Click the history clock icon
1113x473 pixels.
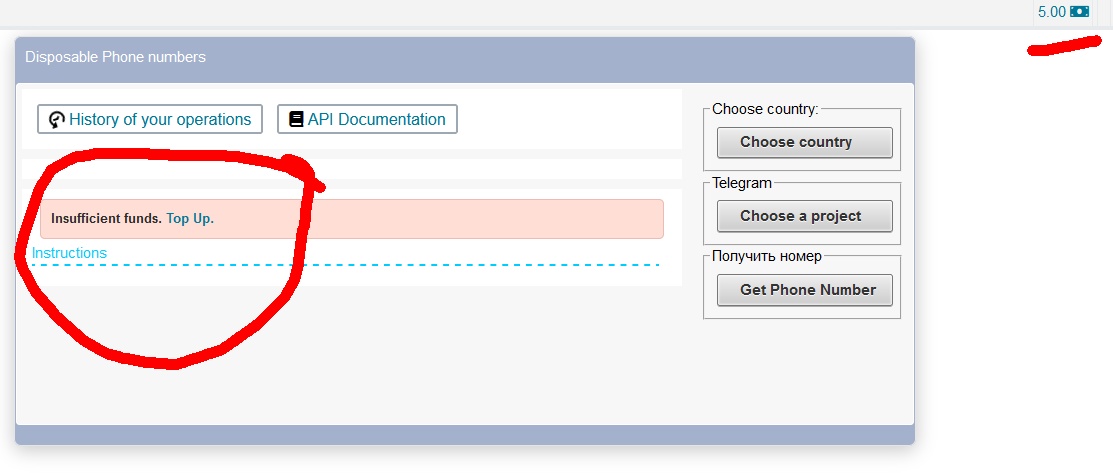(57, 119)
